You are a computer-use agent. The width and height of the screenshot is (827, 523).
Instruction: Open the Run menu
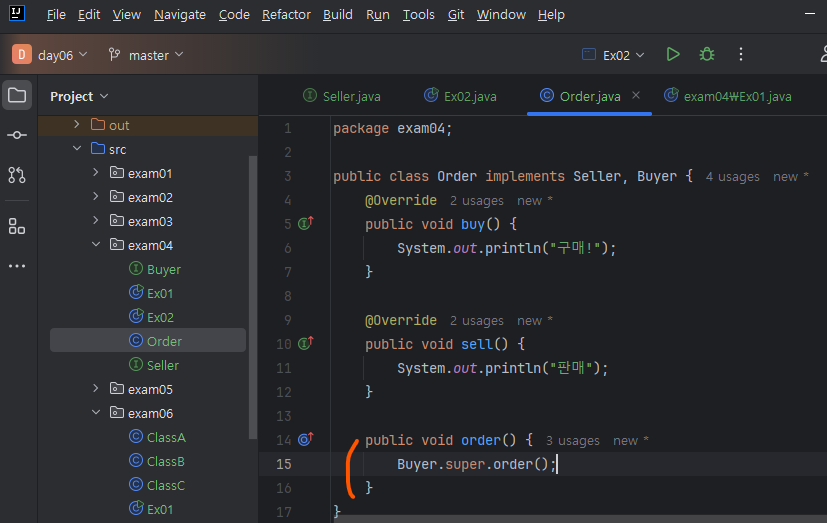pyautogui.click(x=378, y=15)
